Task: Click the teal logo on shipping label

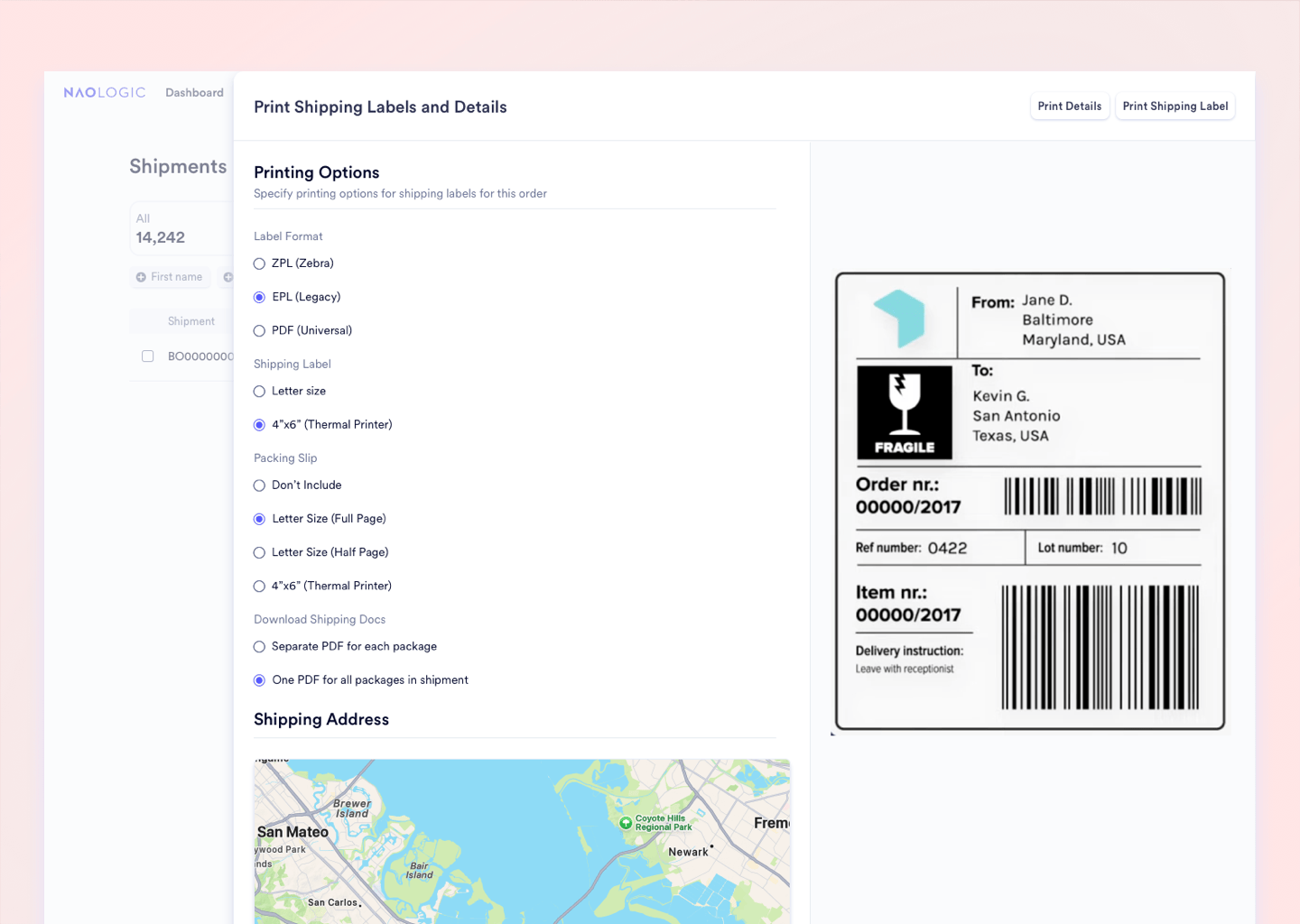Action: 899,319
